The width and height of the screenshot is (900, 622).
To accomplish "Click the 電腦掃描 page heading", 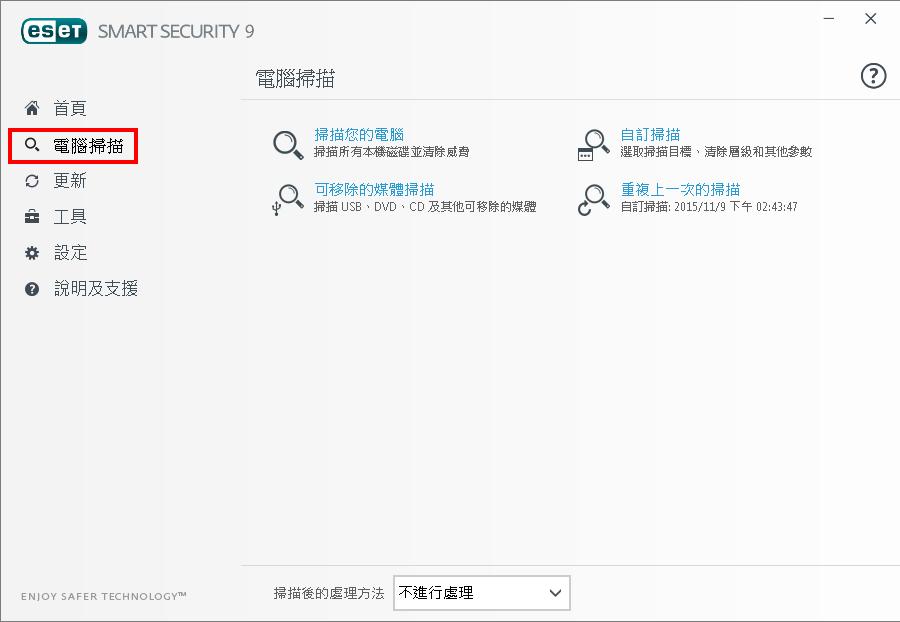I will click(295, 79).
